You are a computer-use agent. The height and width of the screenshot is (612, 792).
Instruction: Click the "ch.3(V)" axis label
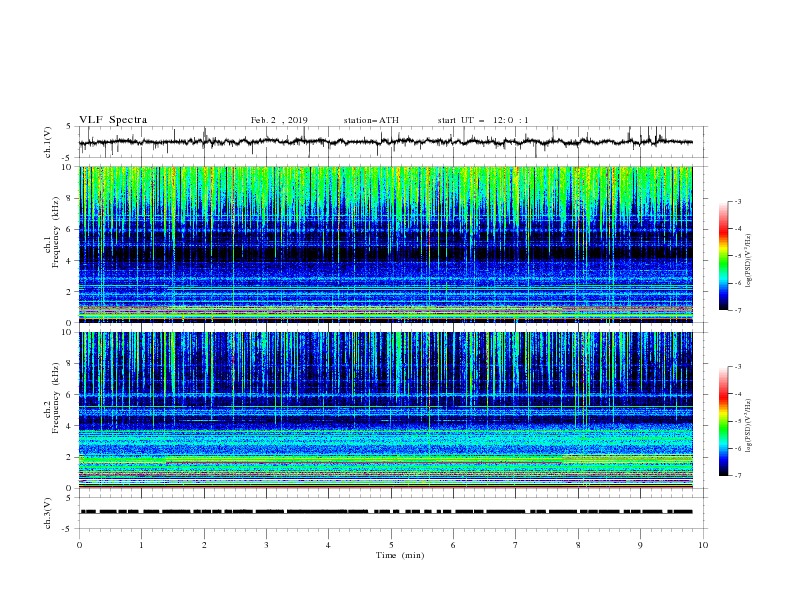point(48,513)
